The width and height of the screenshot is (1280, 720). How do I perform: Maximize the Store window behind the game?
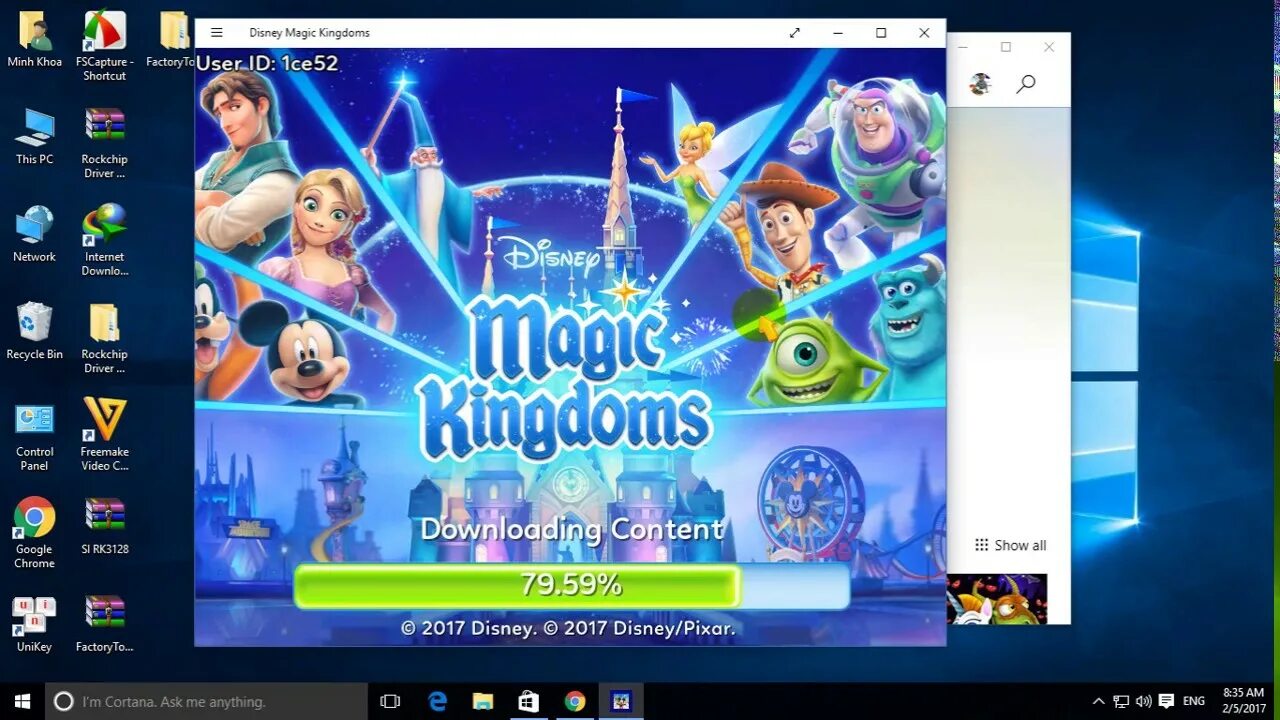click(x=1006, y=47)
